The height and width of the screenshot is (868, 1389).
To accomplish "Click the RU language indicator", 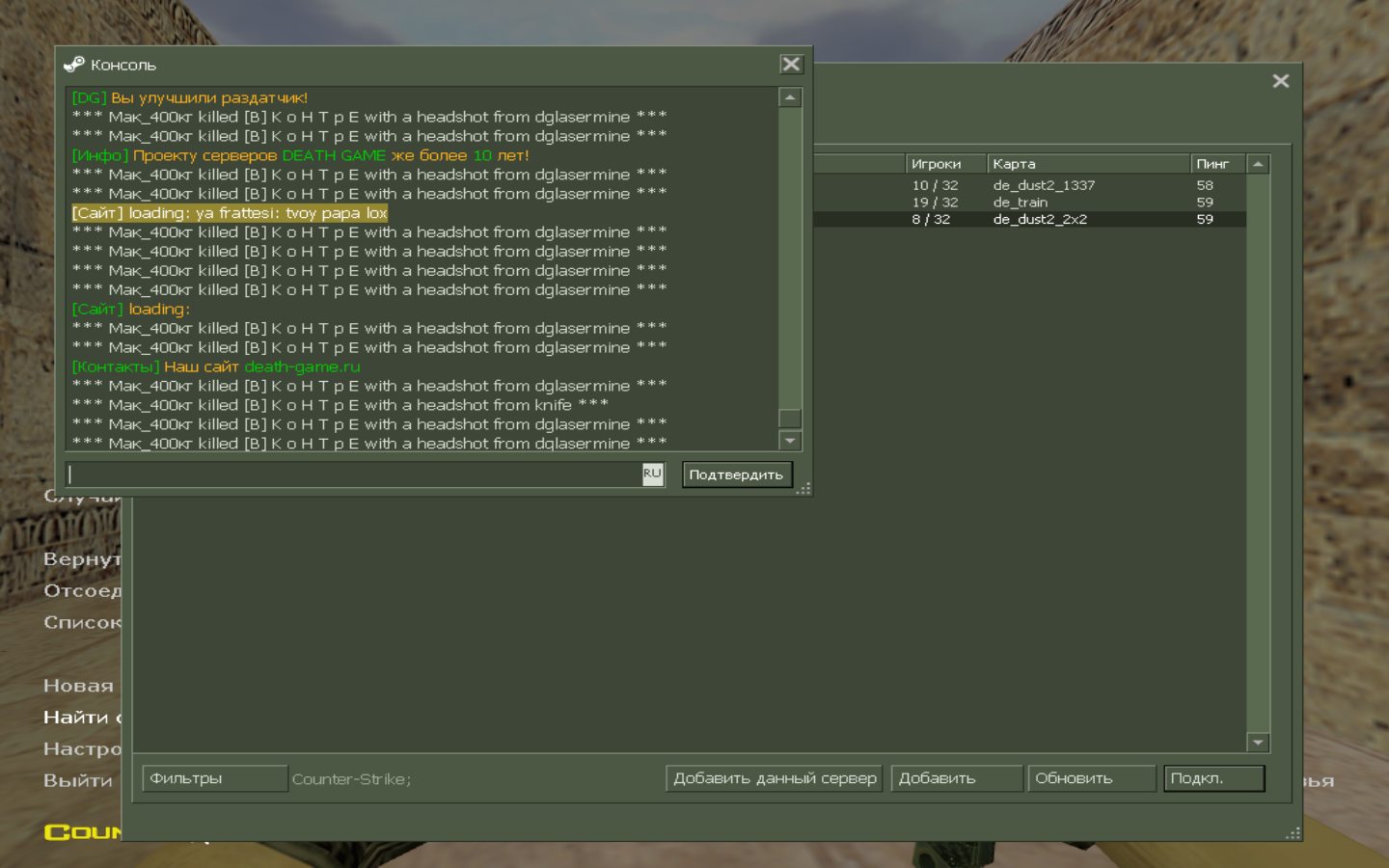I will click(x=653, y=474).
